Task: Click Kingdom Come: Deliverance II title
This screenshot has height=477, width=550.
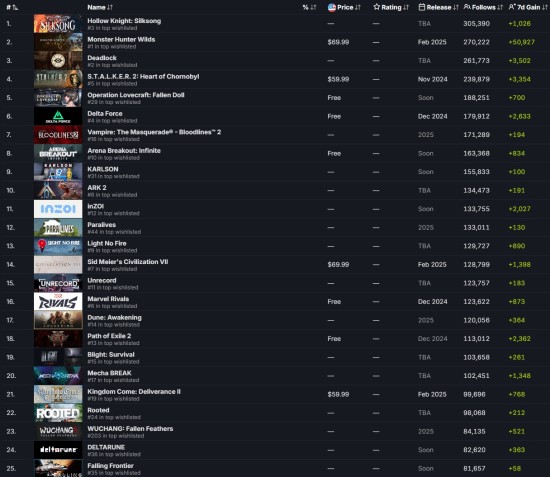Action: click(x=134, y=391)
